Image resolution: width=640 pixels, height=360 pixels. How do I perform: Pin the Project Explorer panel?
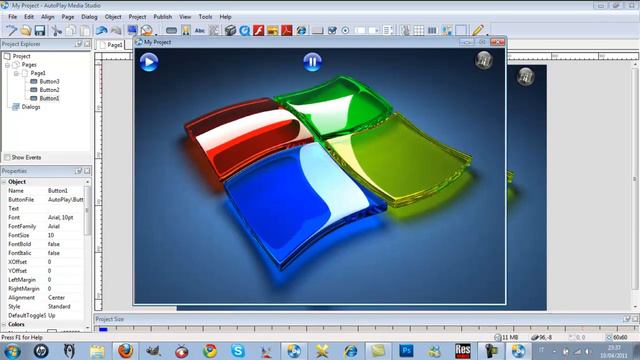tap(78, 44)
